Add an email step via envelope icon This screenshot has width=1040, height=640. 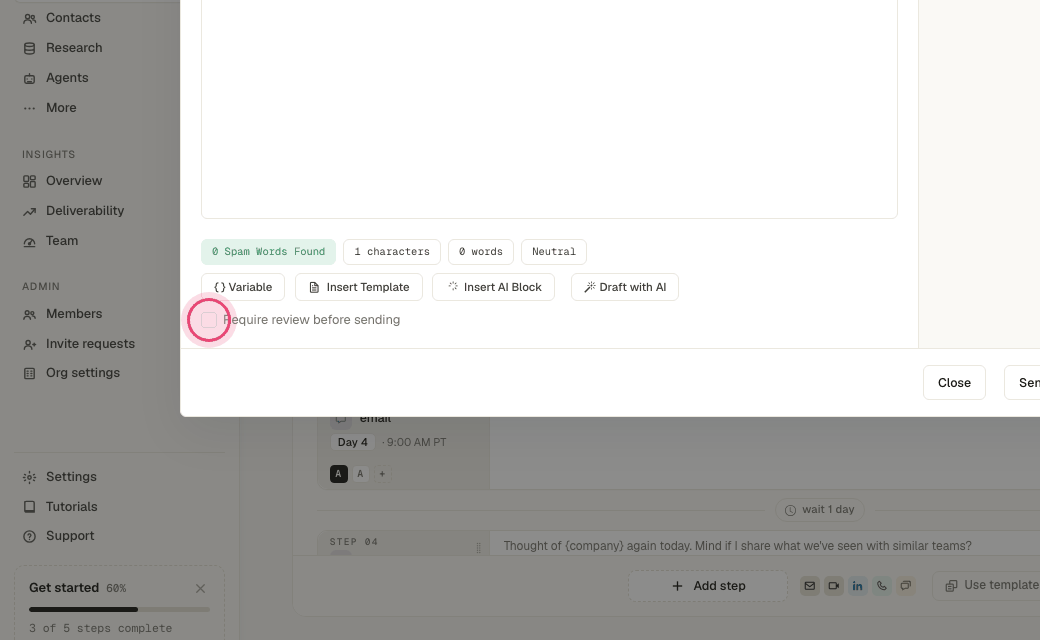click(810, 586)
